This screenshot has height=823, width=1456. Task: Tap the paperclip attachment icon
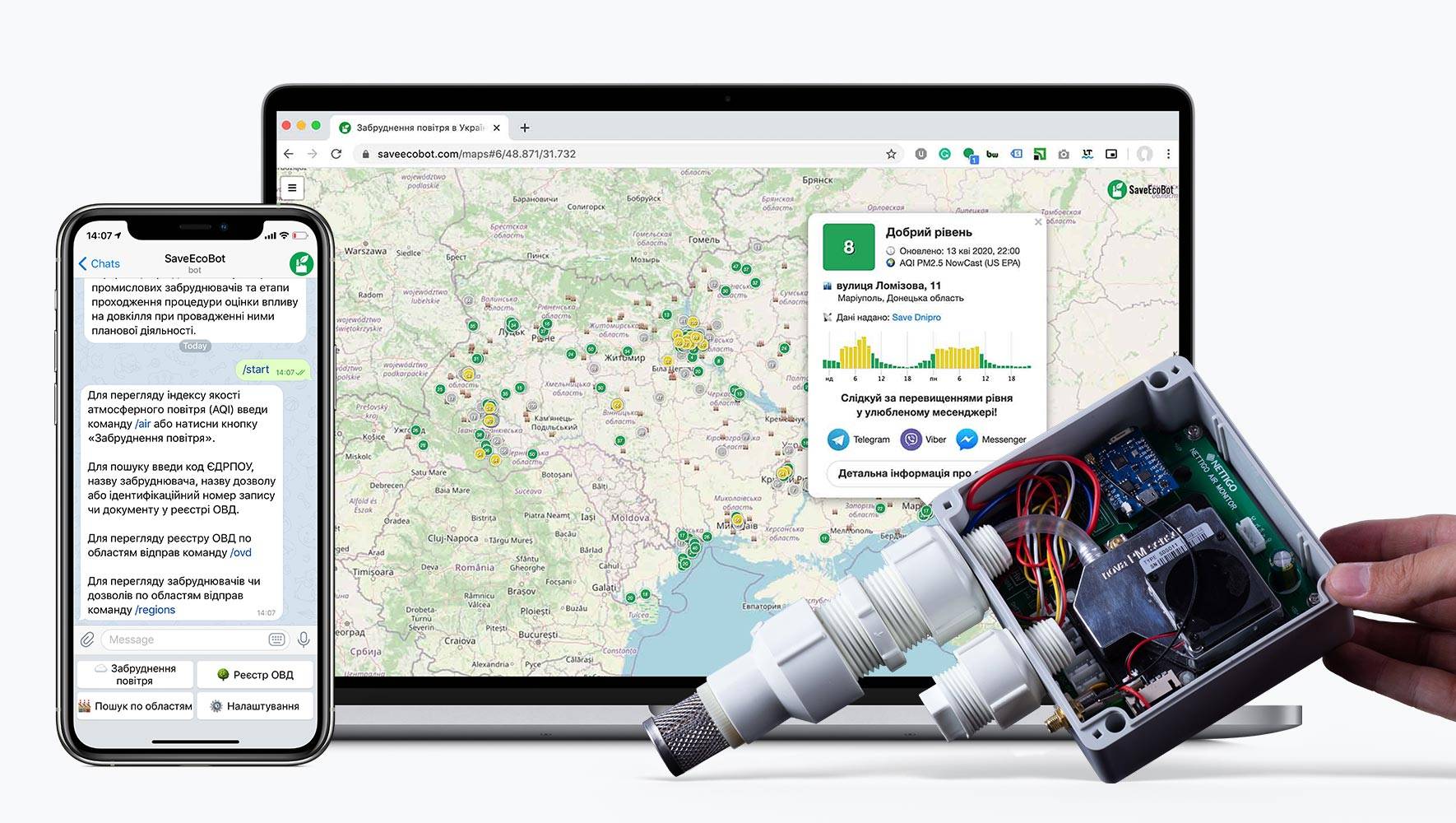(x=87, y=639)
